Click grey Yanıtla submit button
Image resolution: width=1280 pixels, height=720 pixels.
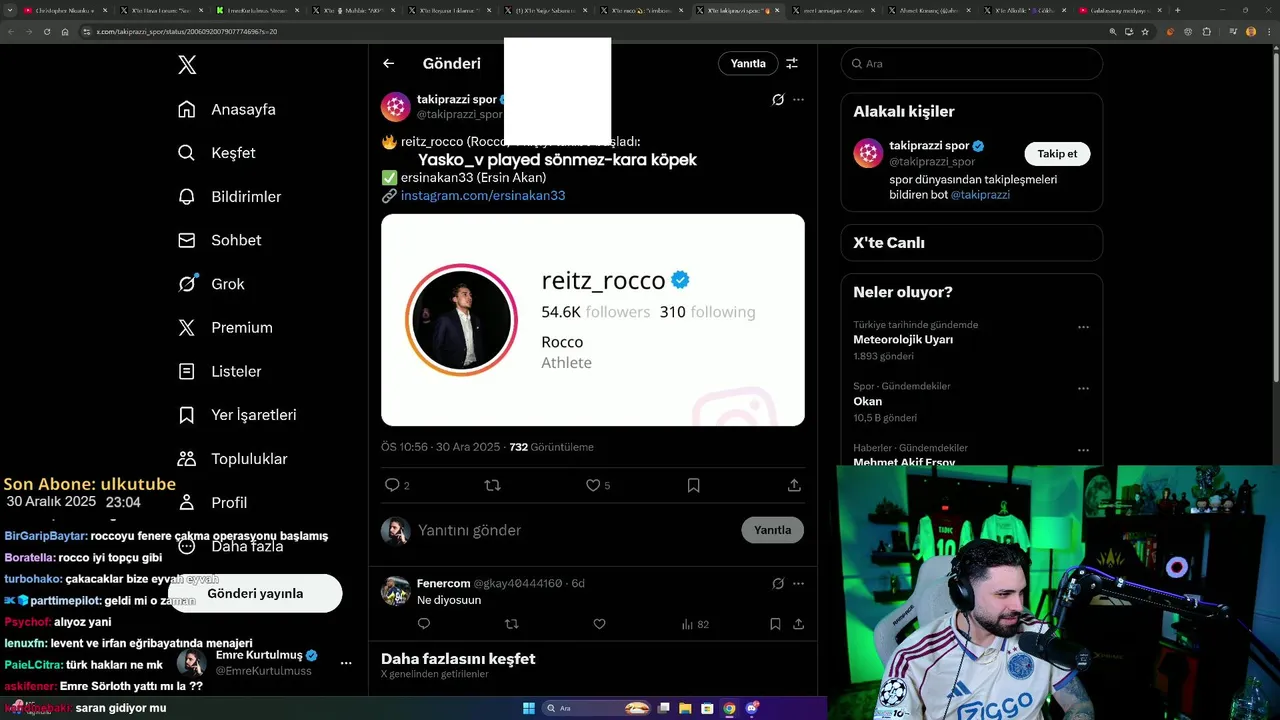point(772,530)
